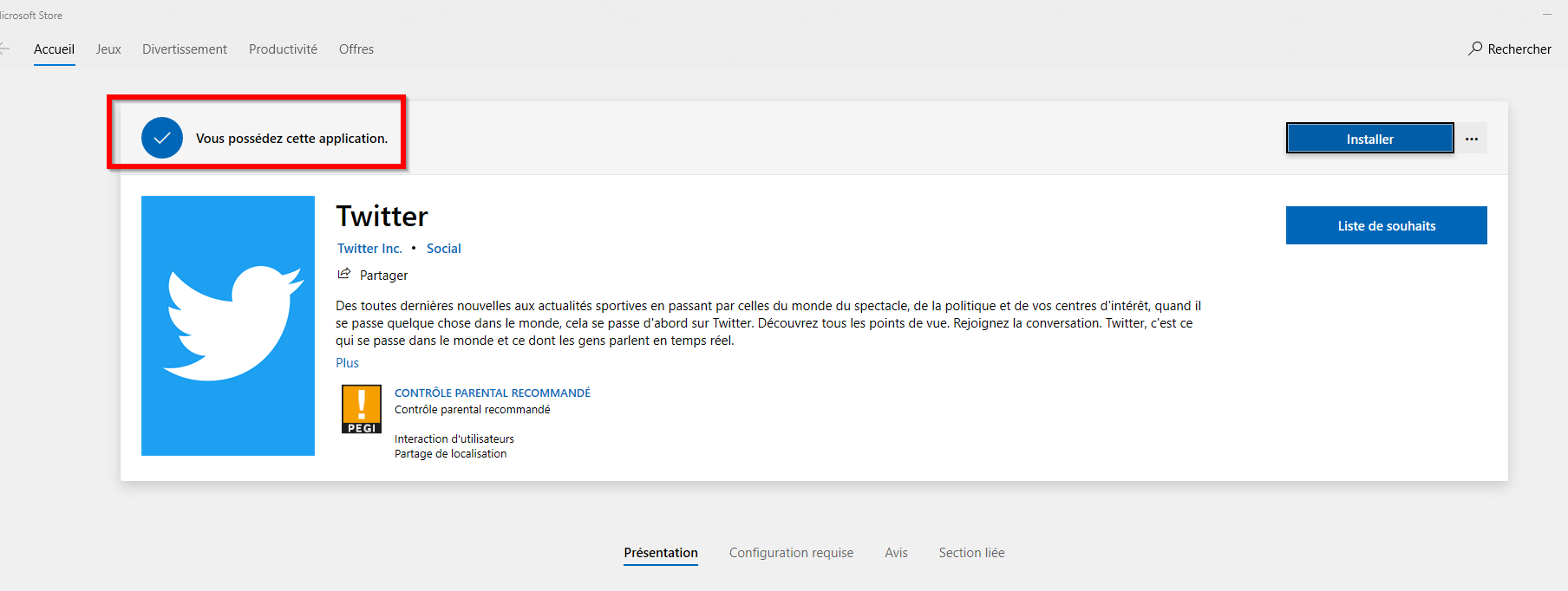1568x591 pixels.
Task: Click the Rechercher search label
Action: click(x=1519, y=49)
